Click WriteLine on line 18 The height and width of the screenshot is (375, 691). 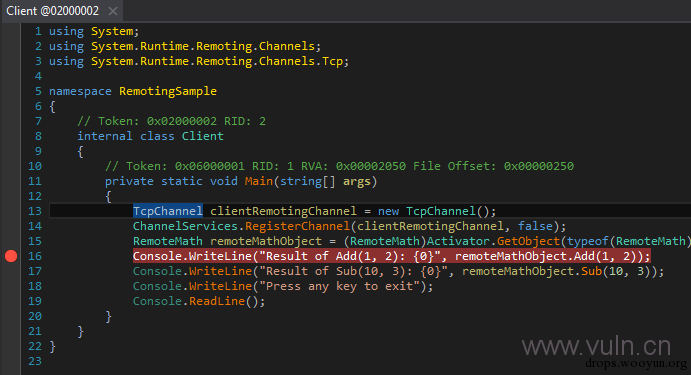click(220, 286)
